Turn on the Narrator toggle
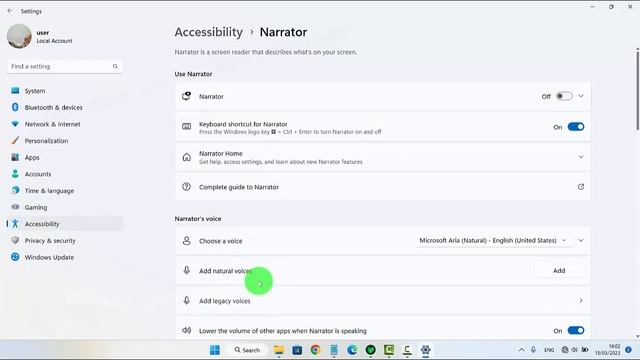The image size is (640, 360). point(564,96)
